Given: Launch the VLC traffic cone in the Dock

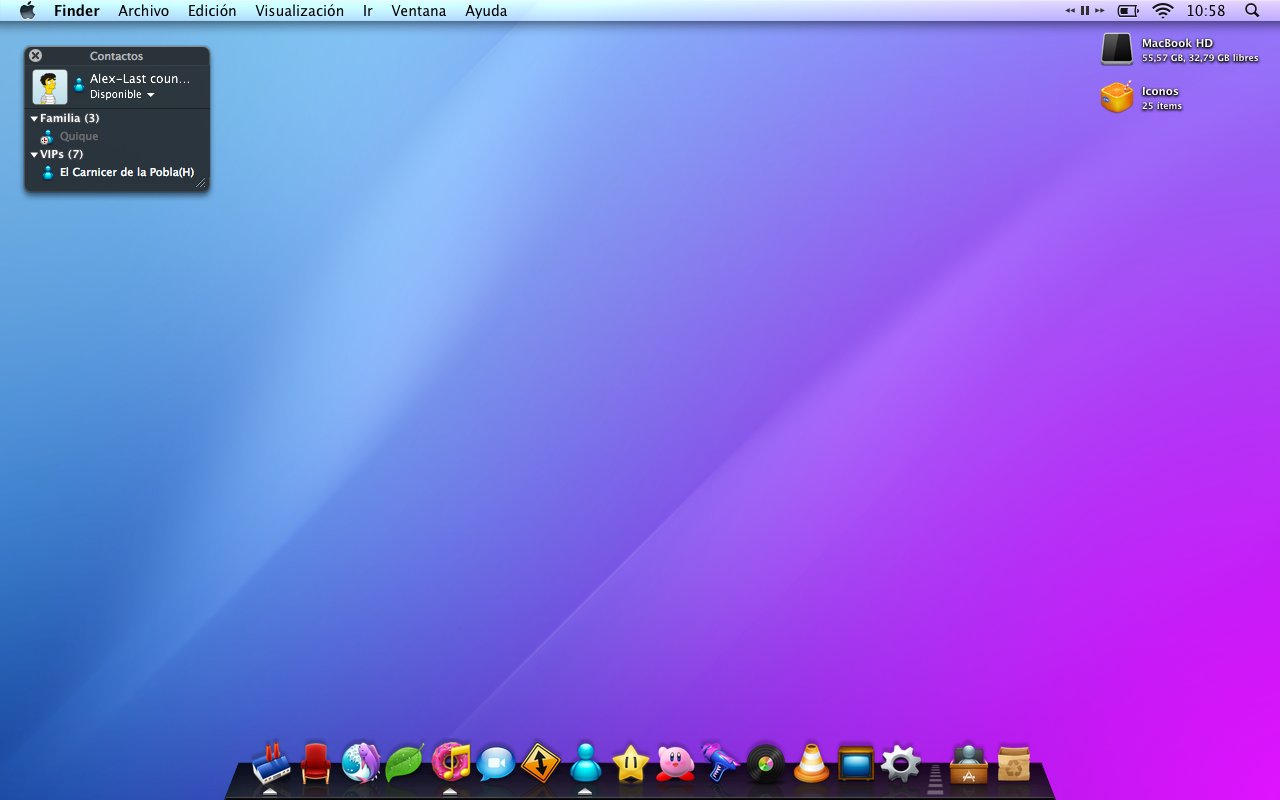Looking at the screenshot, I should pyautogui.click(x=811, y=763).
